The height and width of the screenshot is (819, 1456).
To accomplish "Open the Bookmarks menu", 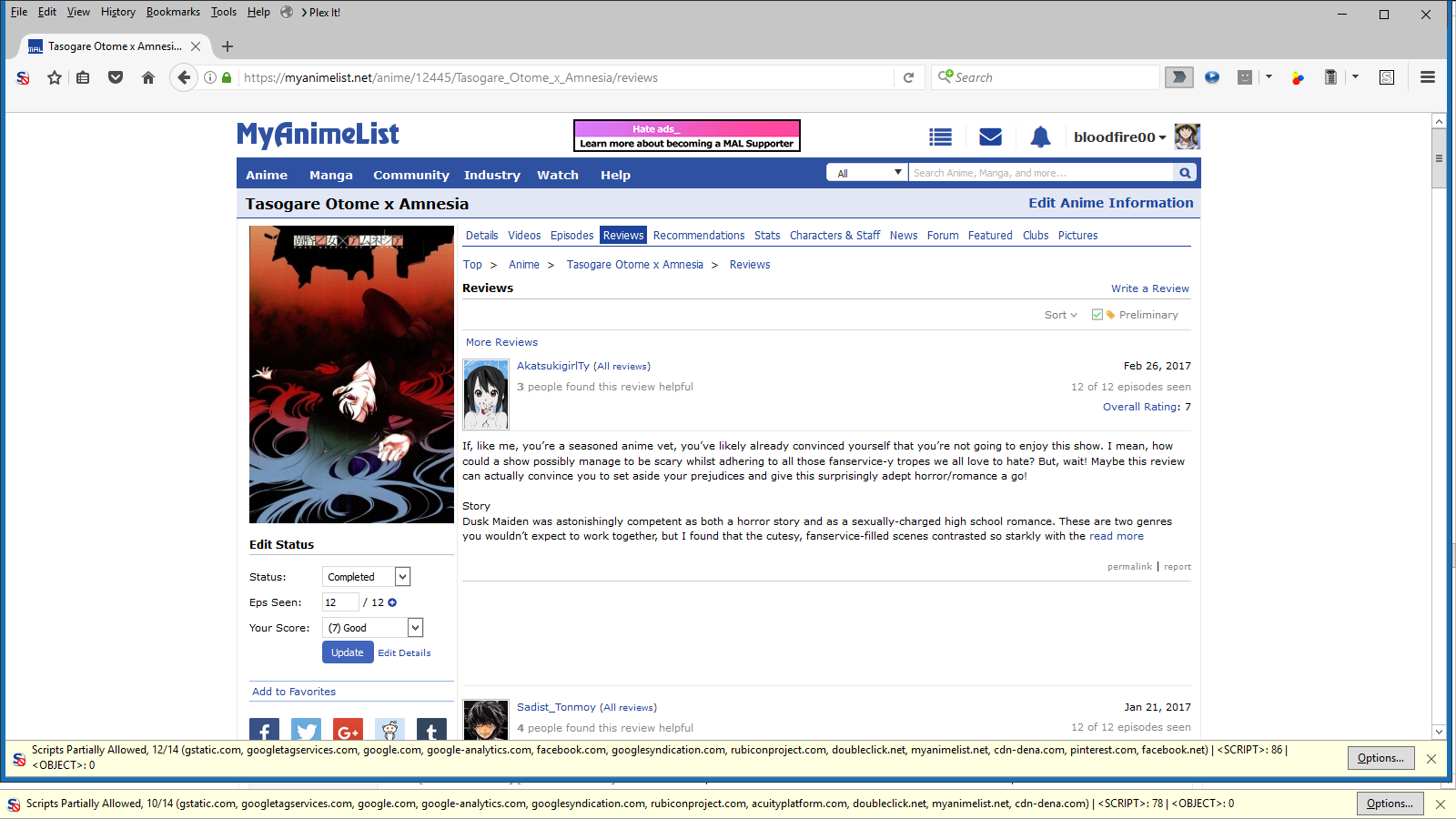I will [x=173, y=12].
